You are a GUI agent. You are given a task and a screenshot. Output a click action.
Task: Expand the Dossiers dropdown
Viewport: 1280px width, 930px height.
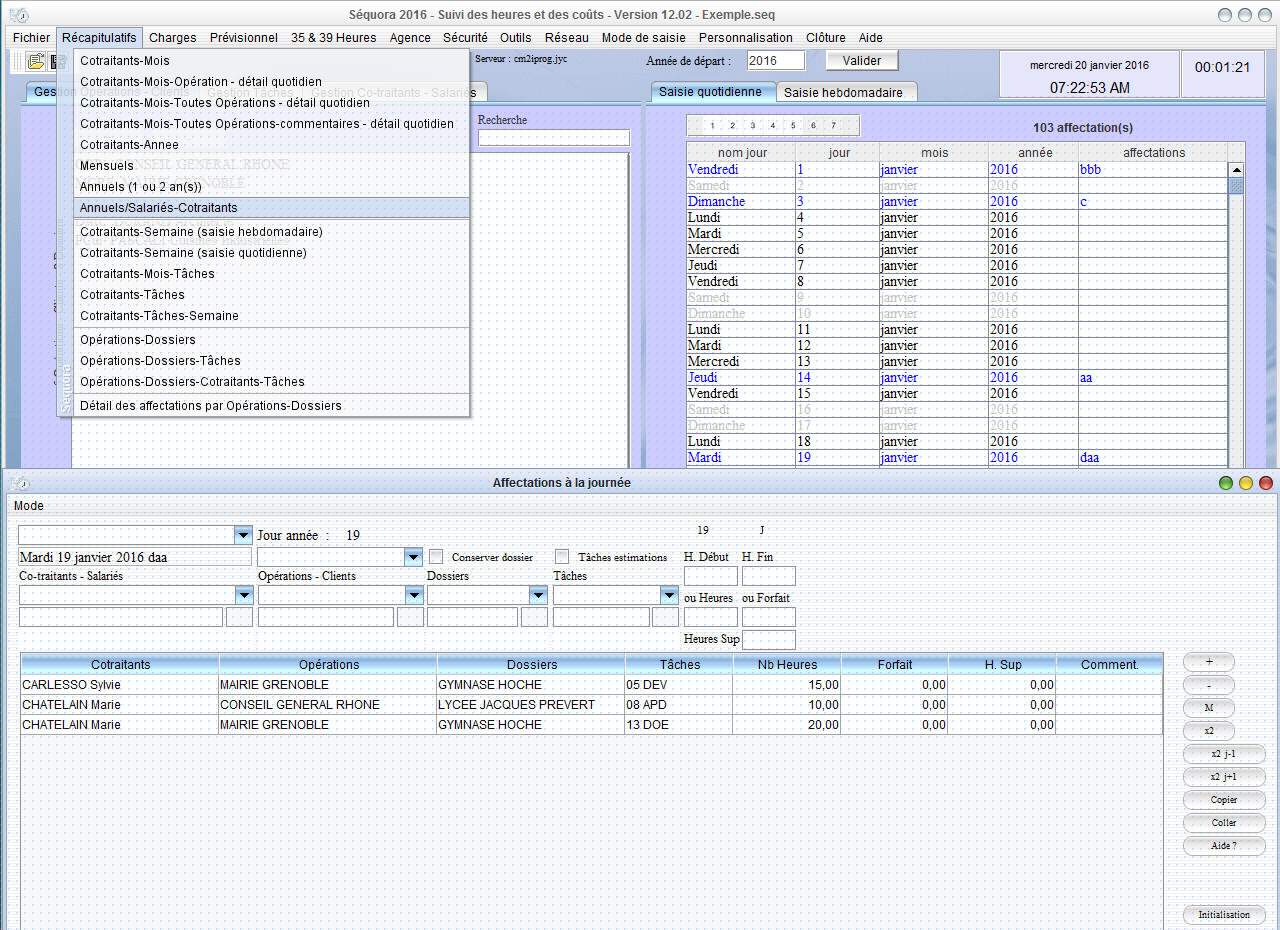pos(537,594)
